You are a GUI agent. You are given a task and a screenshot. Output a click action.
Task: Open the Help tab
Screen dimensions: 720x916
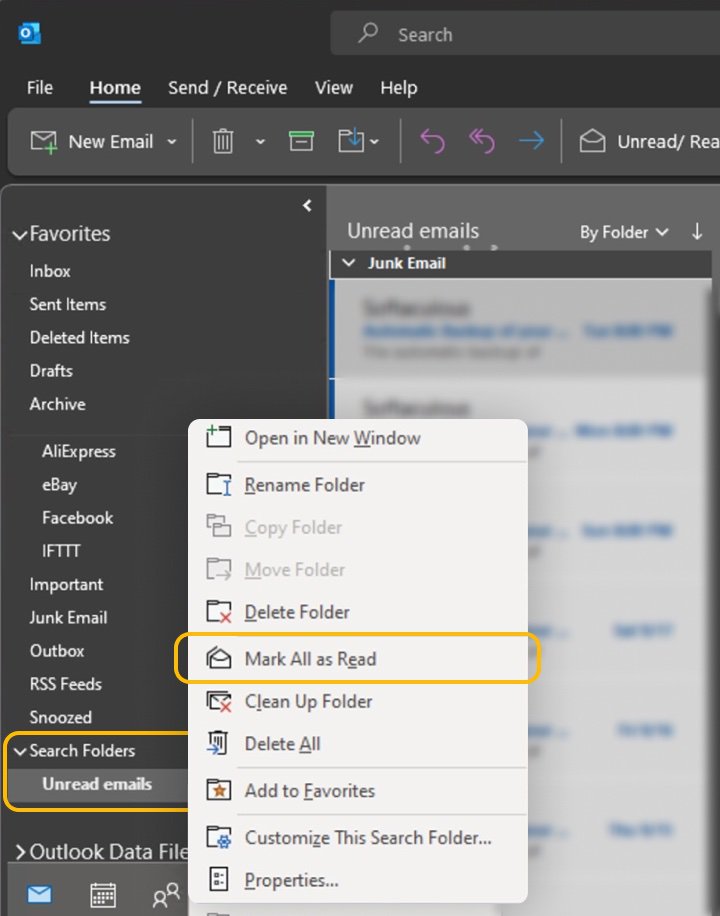tap(399, 88)
